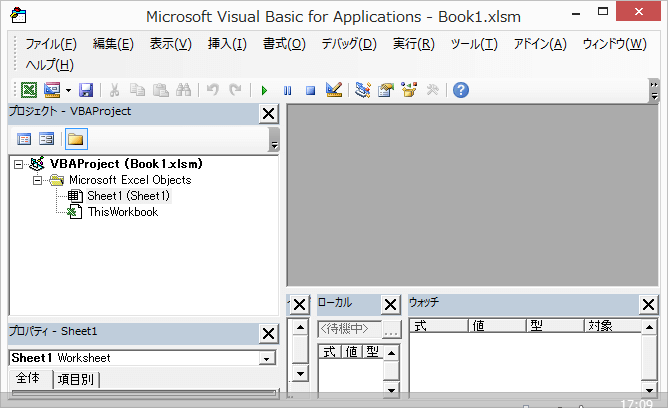Open Insert UserForm dropdown arrow
This screenshot has height=408, width=668.
coord(69,90)
